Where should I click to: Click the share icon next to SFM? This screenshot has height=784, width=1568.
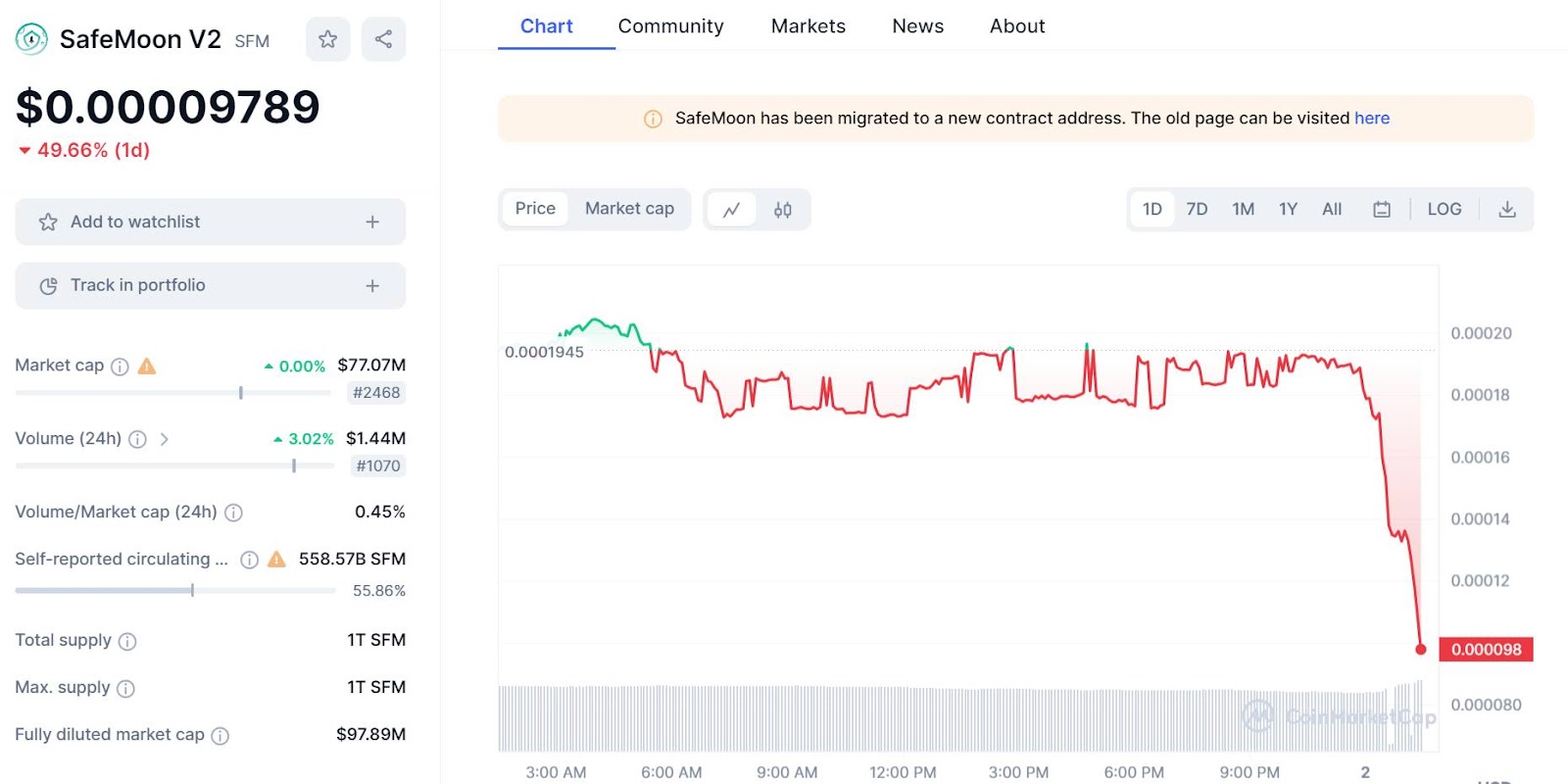coord(383,39)
